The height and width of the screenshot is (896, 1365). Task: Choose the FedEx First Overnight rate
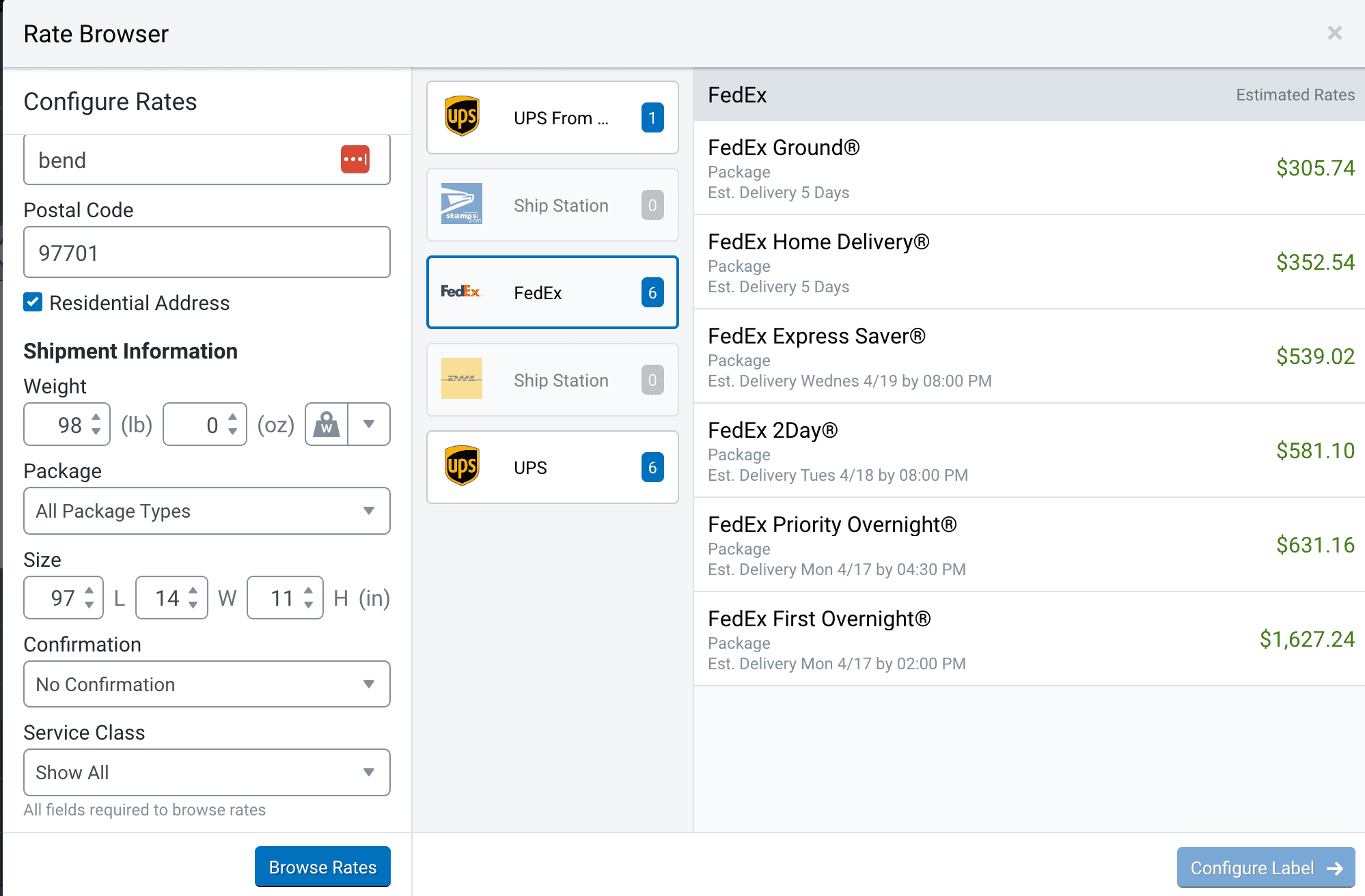tap(1029, 639)
